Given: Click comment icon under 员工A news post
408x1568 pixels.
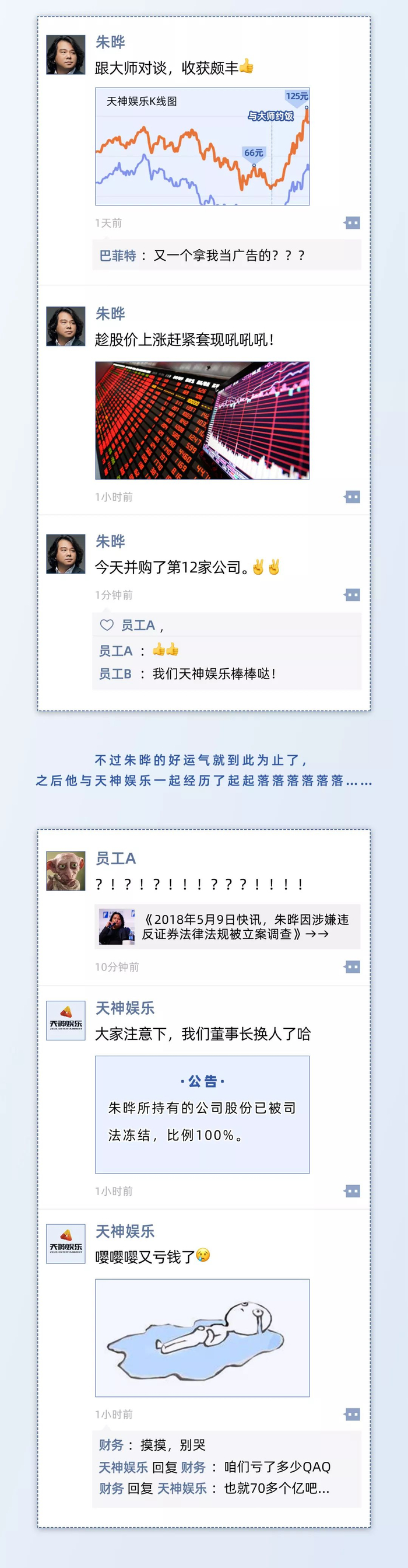Looking at the screenshot, I should click(x=352, y=966).
